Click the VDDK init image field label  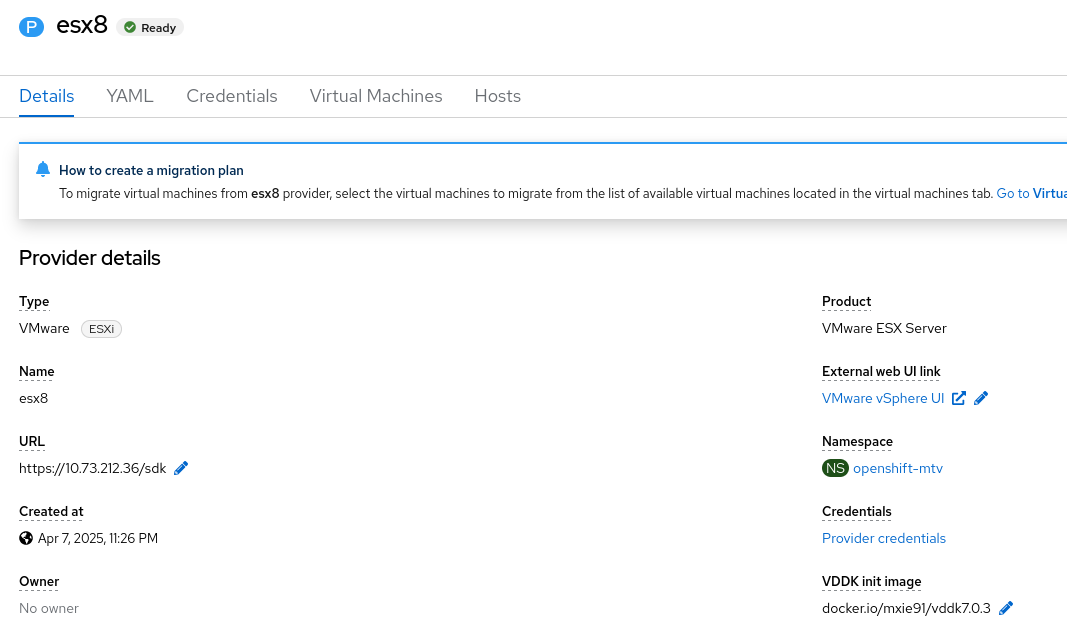(872, 581)
